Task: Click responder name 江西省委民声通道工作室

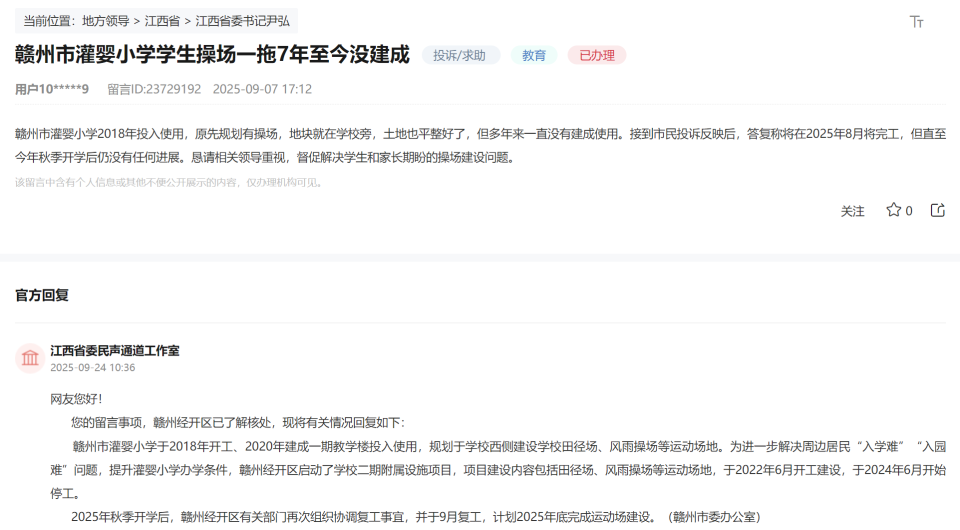Action: 114,351
